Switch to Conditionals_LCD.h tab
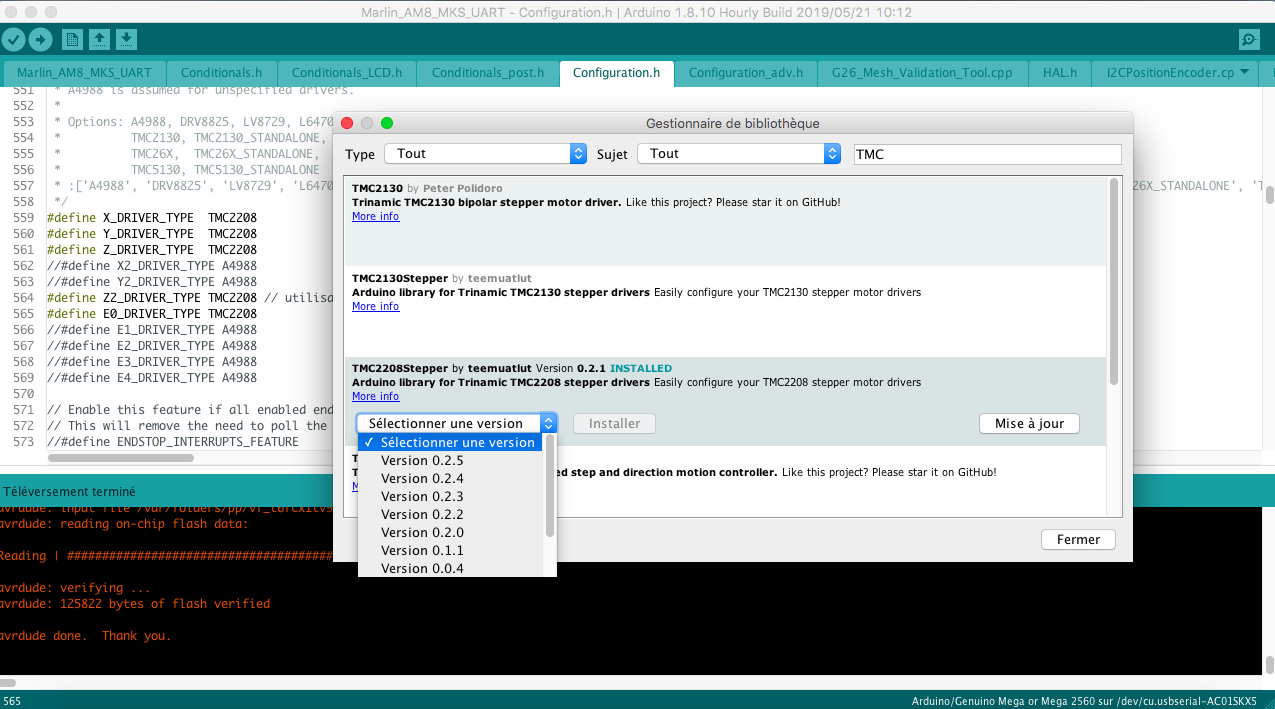The image size is (1275, 709). (x=346, y=73)
